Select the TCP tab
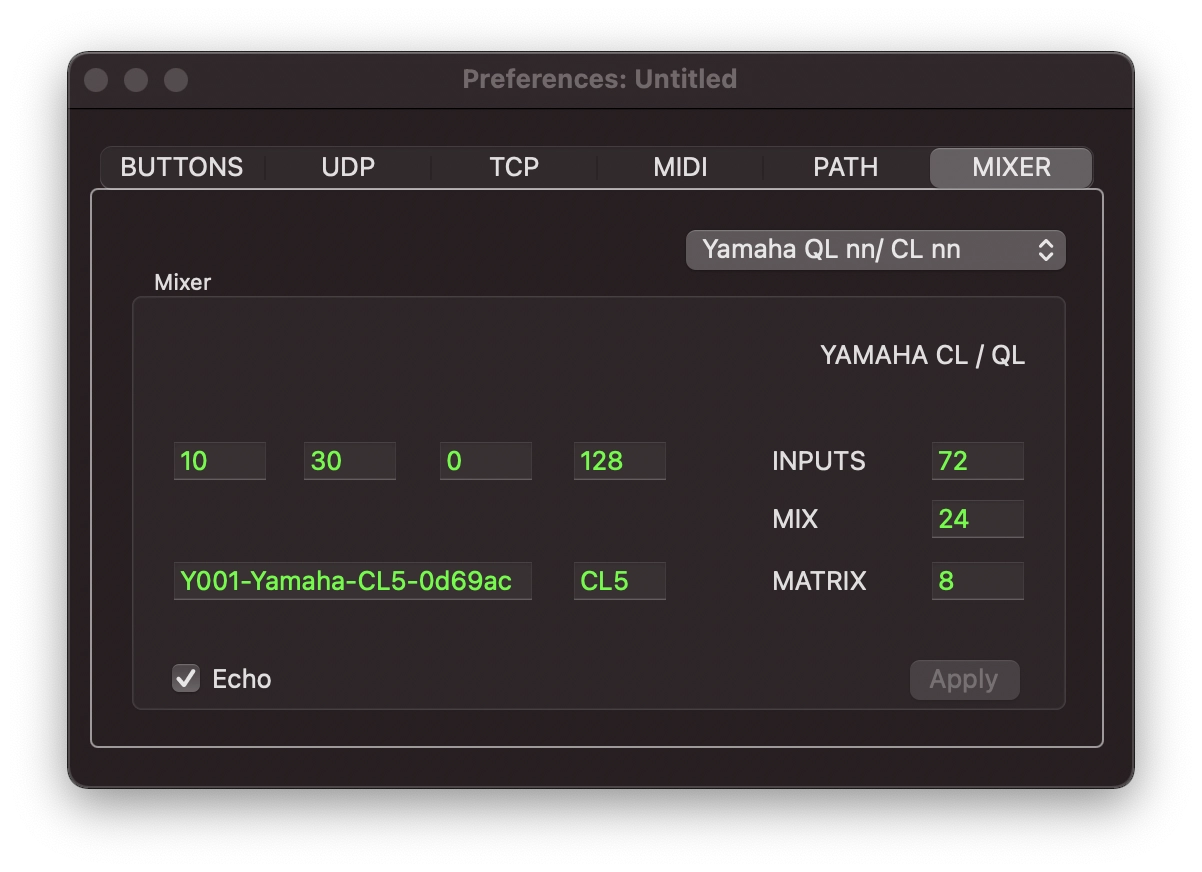The width and height of the screenshot is (1202, 872). coord(514,167)
